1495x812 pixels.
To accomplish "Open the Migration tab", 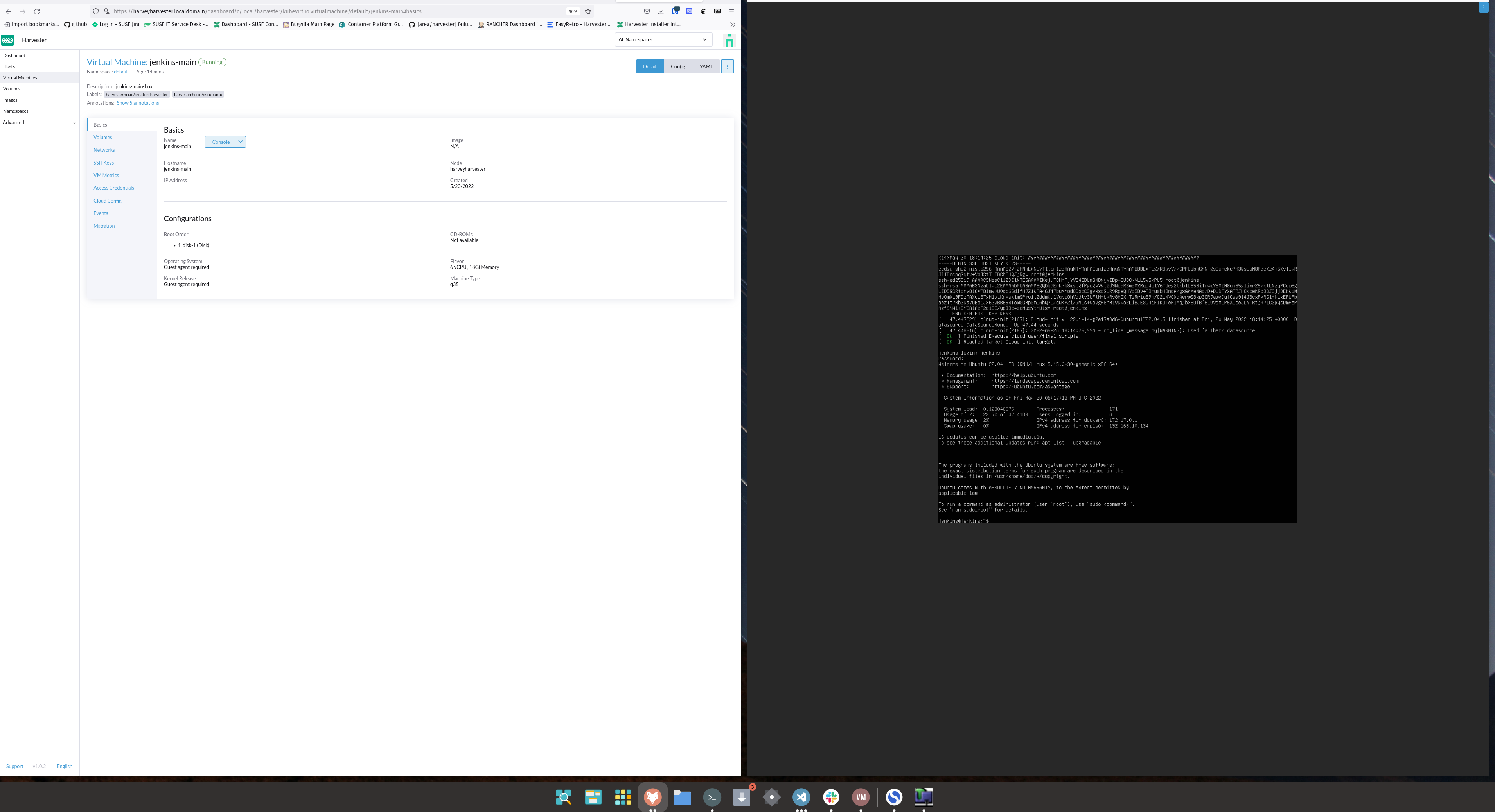I will tap(104, 226).
